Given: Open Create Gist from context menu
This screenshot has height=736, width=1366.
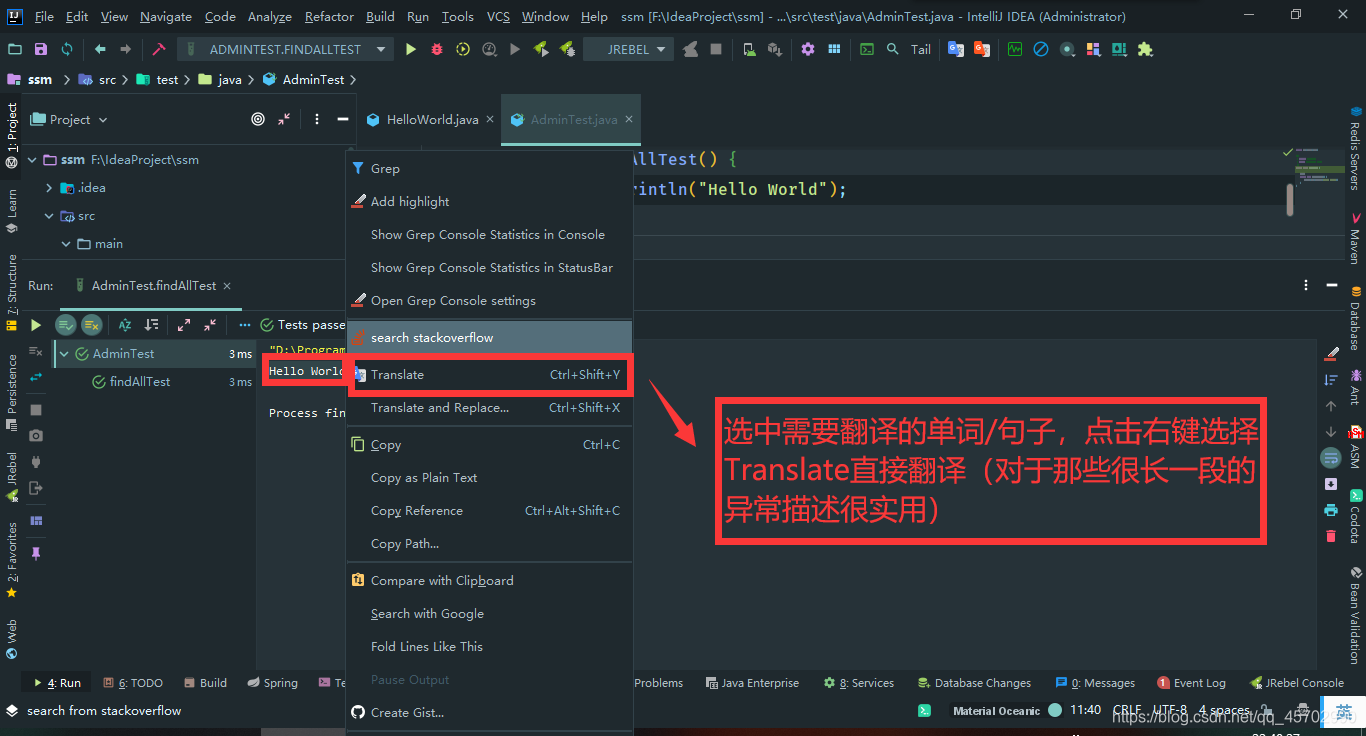Looking at the screenshot, I should tap(490, 712).
